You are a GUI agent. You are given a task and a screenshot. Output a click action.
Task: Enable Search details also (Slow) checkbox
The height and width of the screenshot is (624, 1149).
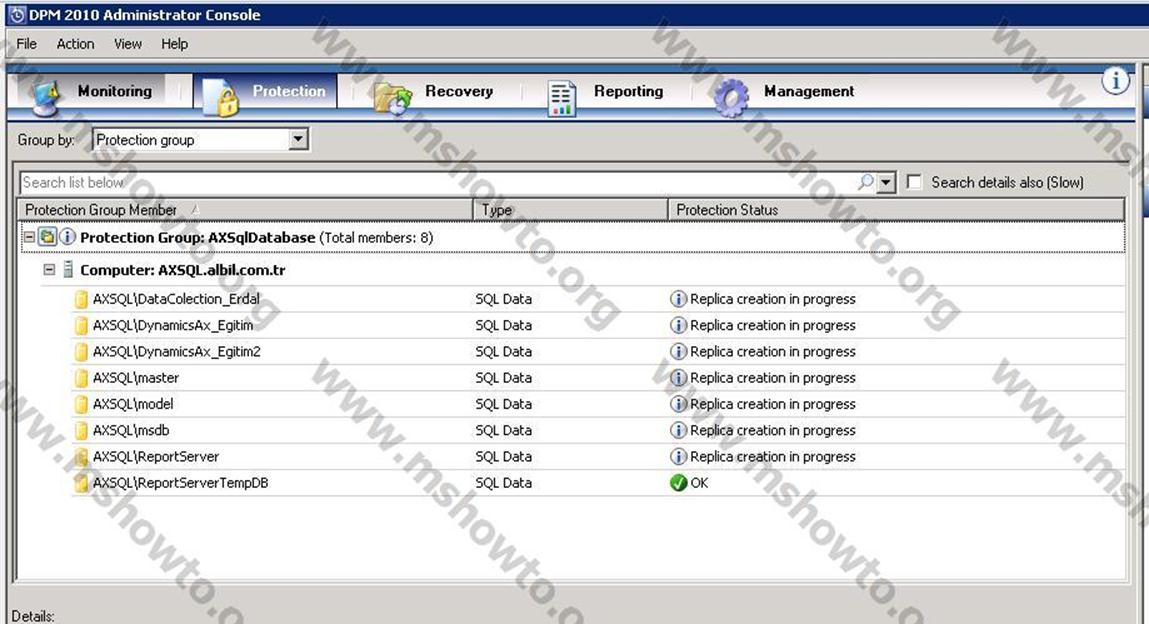click(x=914, y=182)
